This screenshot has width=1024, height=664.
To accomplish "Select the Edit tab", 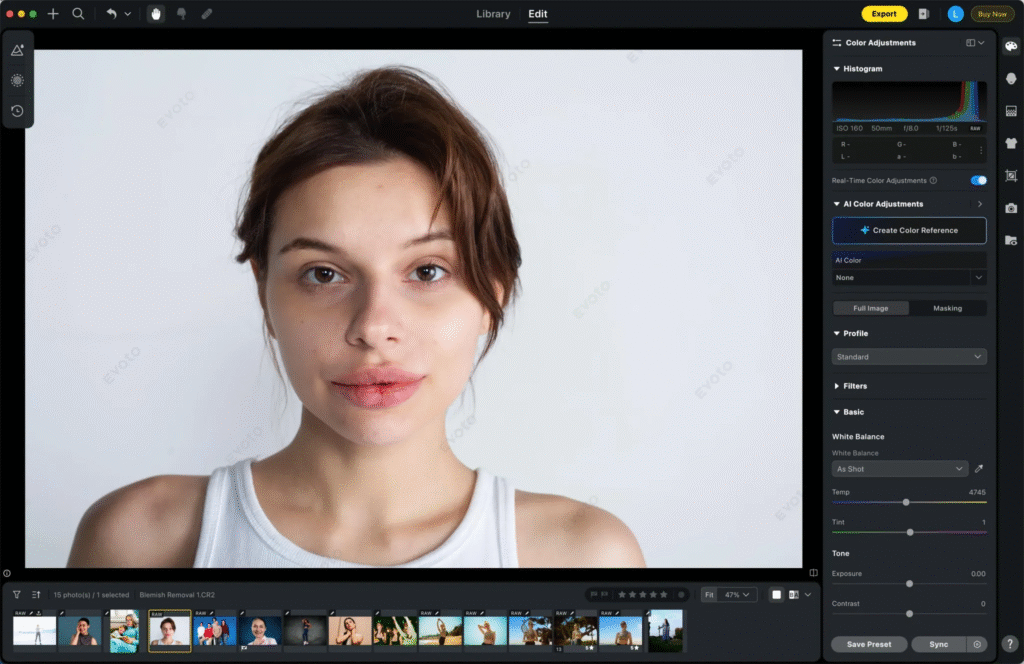I will click(538, 14).
